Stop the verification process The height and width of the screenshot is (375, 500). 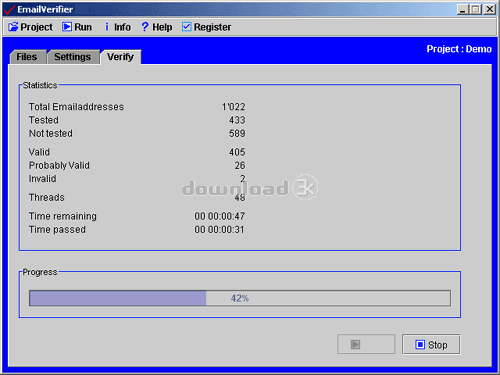[431, 344]
